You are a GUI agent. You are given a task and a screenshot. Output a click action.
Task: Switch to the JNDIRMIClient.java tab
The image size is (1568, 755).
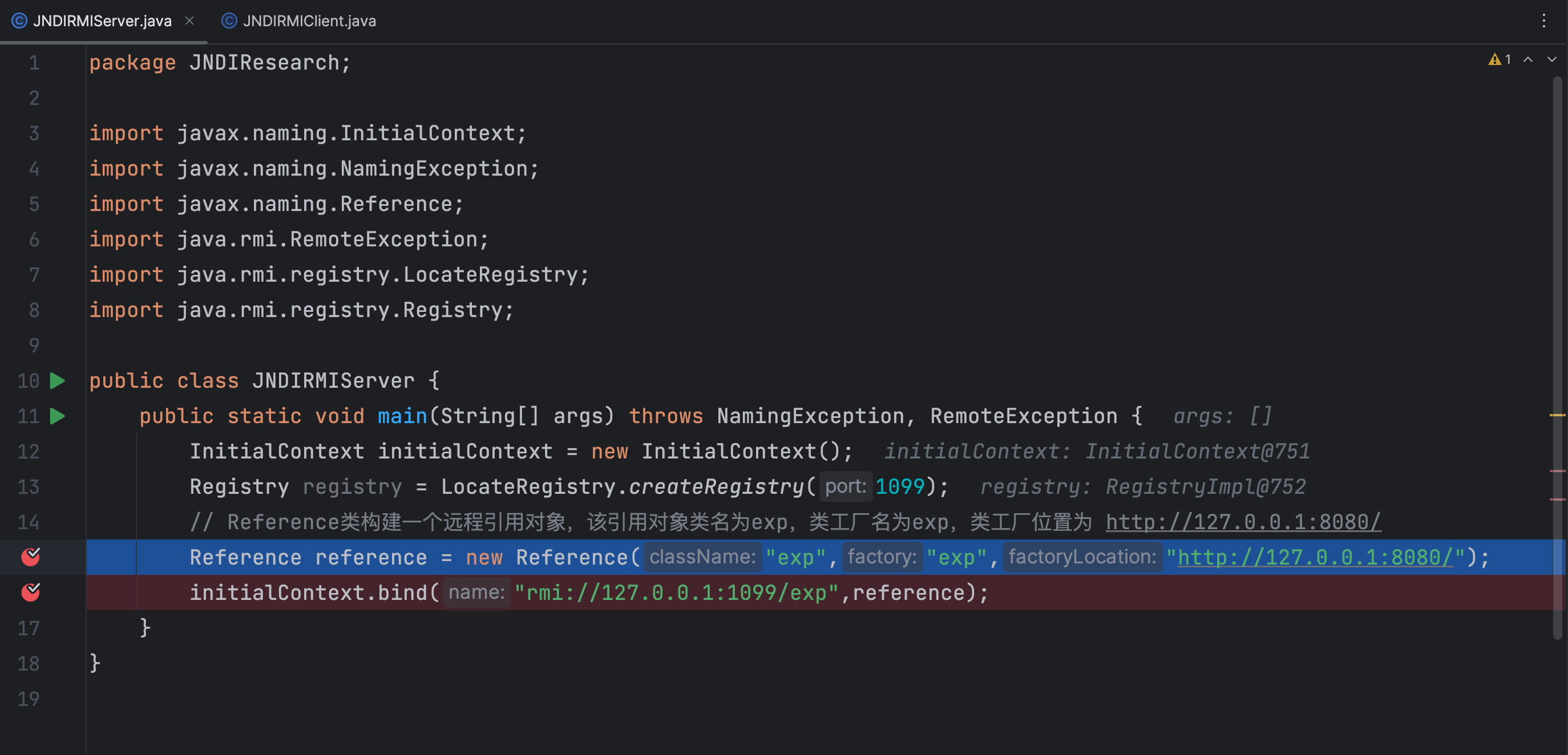(298, 21)
